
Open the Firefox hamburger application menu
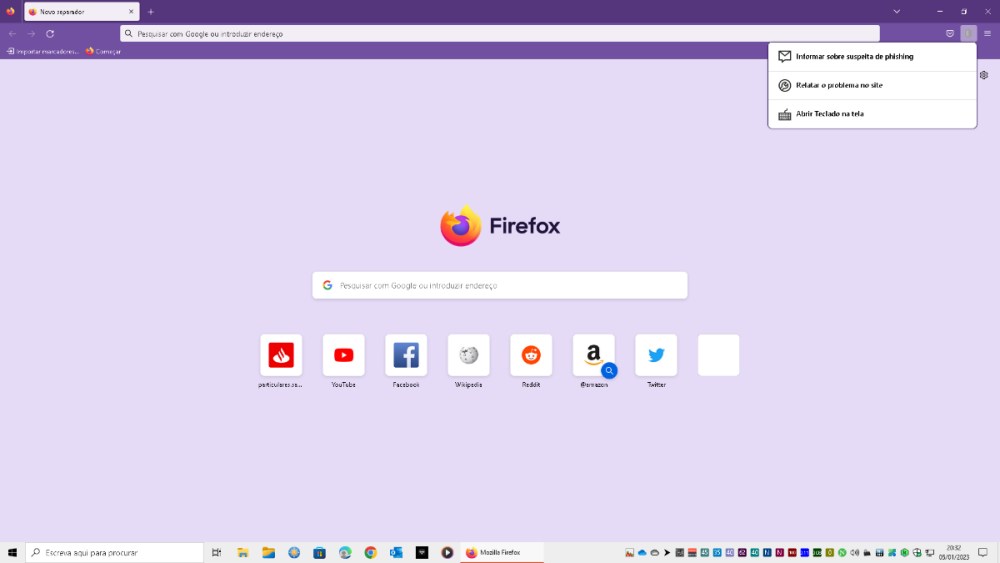(987, 34)
